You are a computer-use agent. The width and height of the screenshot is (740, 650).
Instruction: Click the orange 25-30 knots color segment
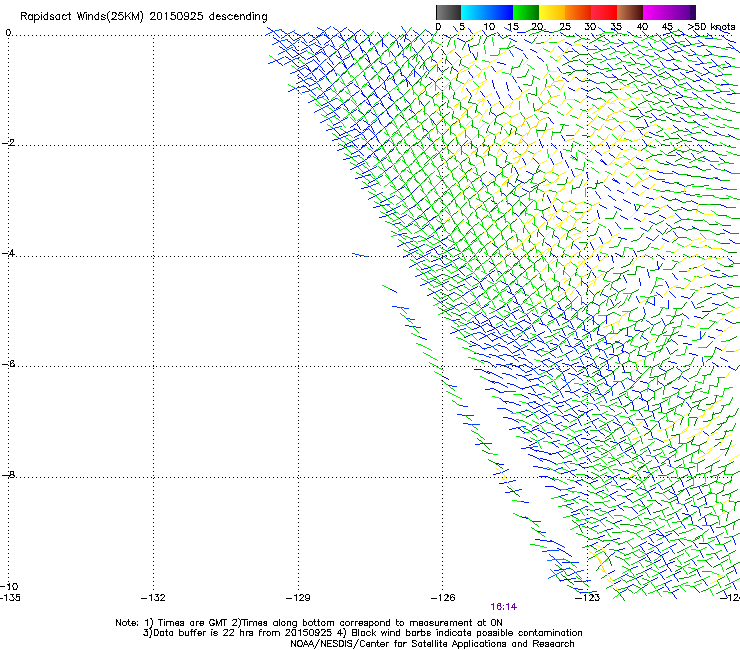pos(578,12)
